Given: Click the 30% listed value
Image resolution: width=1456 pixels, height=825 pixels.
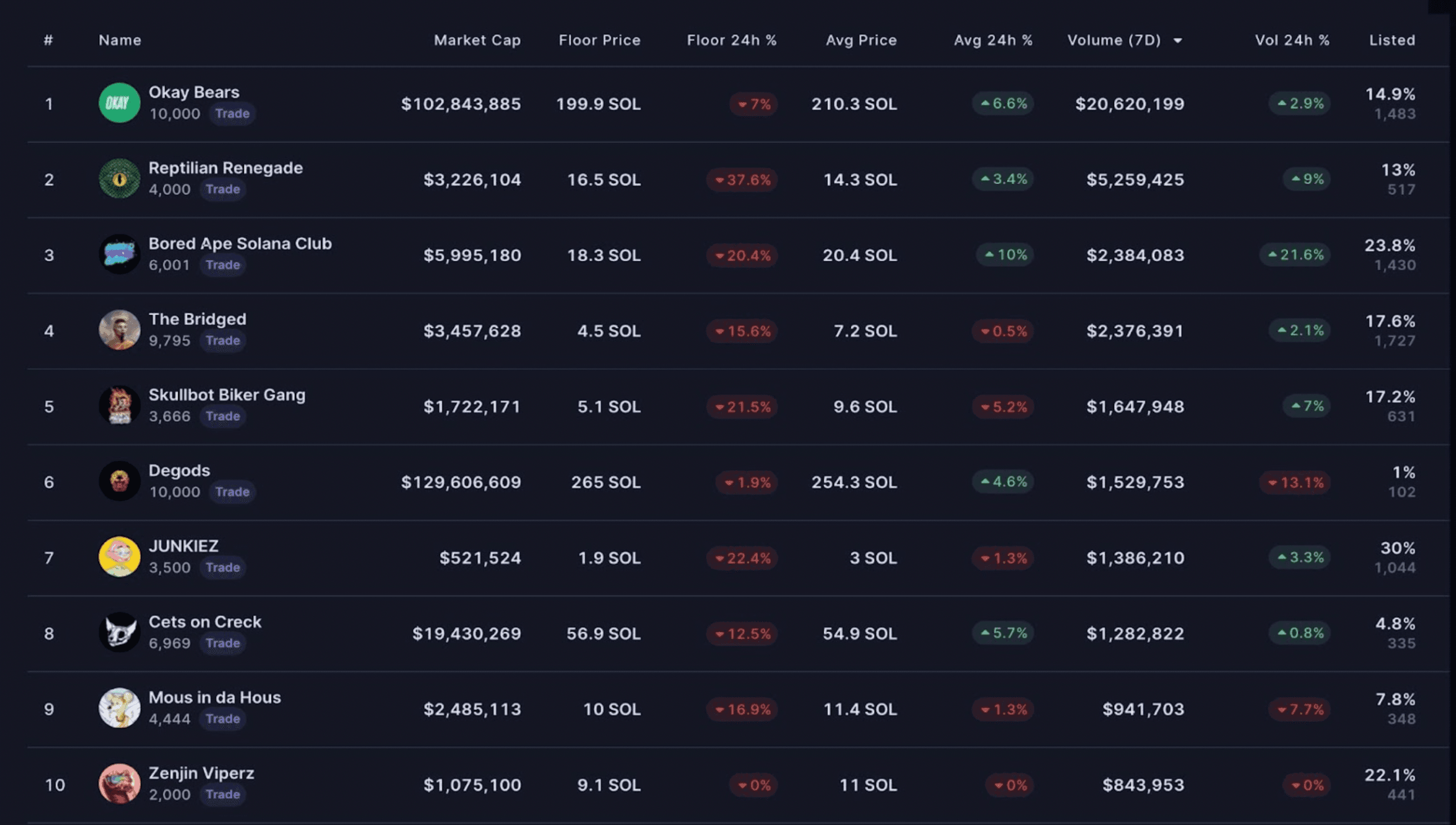Looking at the screenshot, I should 1398,548.
